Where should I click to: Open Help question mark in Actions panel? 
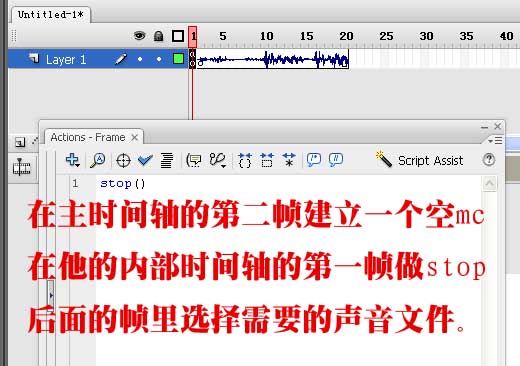pyautogui.click(x=489, y=160)
